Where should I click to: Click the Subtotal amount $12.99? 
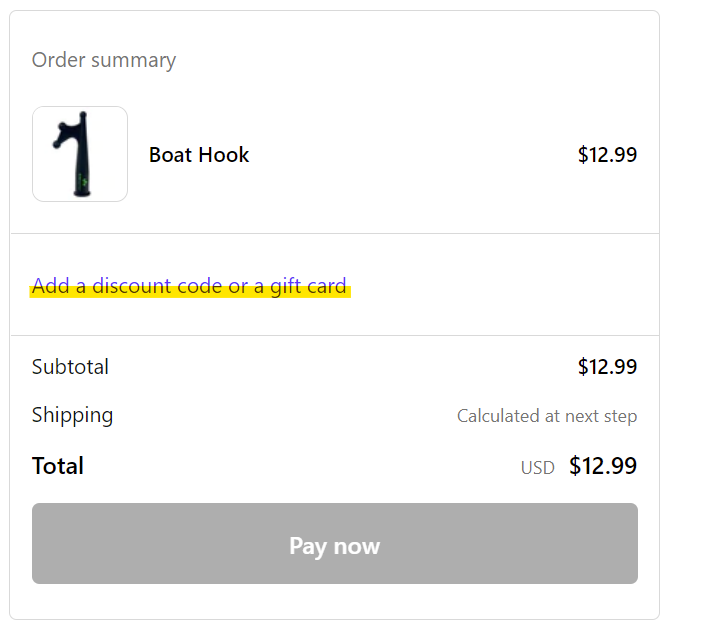[607, 367]
